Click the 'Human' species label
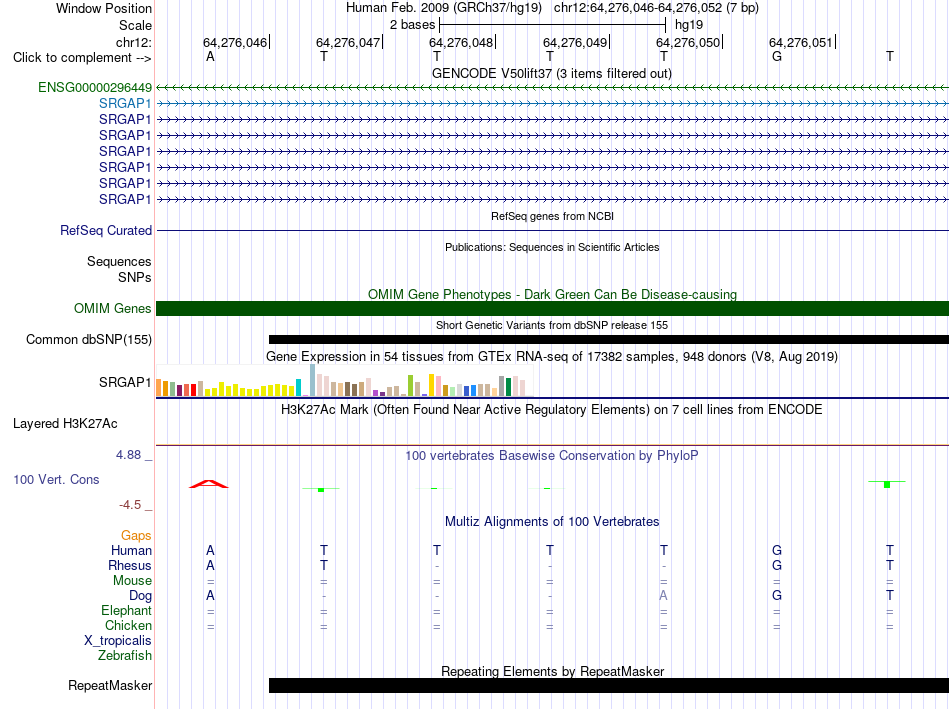The height and width of the screenshot is (709, 950). pyautogui.click(x=131, y=550)
